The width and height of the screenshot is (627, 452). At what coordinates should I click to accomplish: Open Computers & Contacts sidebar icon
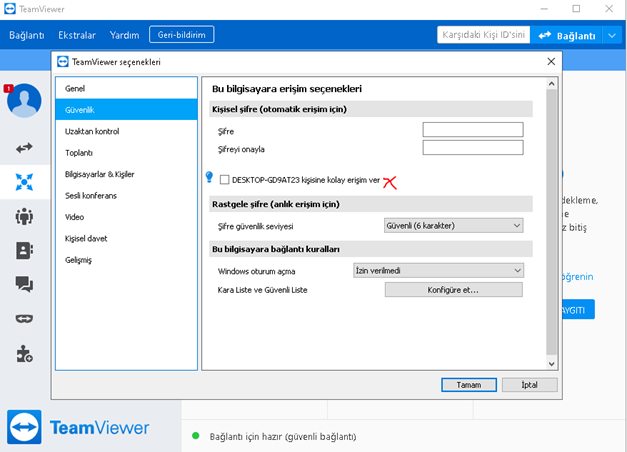[x=24, y=250]
